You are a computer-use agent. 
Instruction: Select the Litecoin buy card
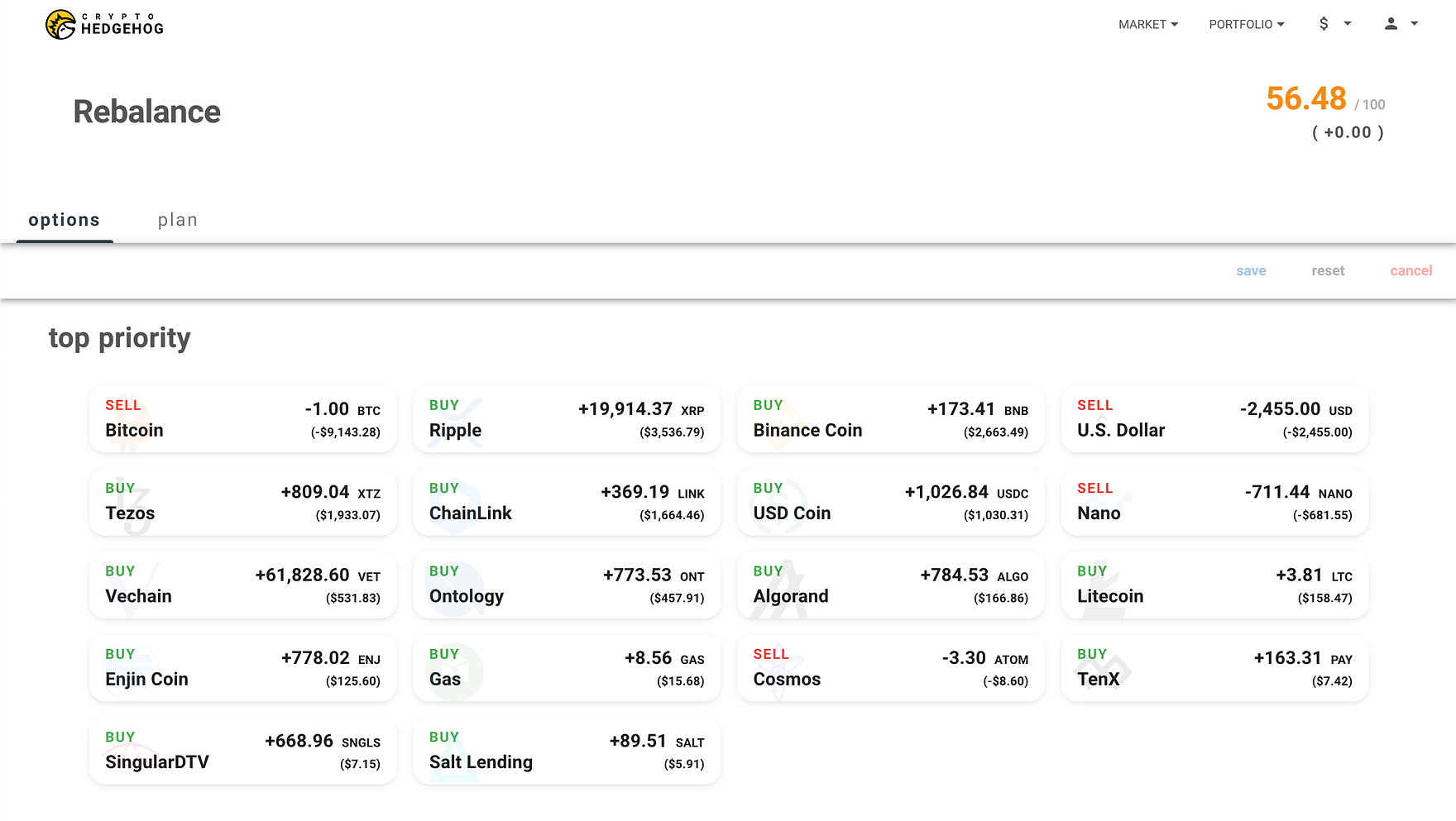tap(1214, 585)
